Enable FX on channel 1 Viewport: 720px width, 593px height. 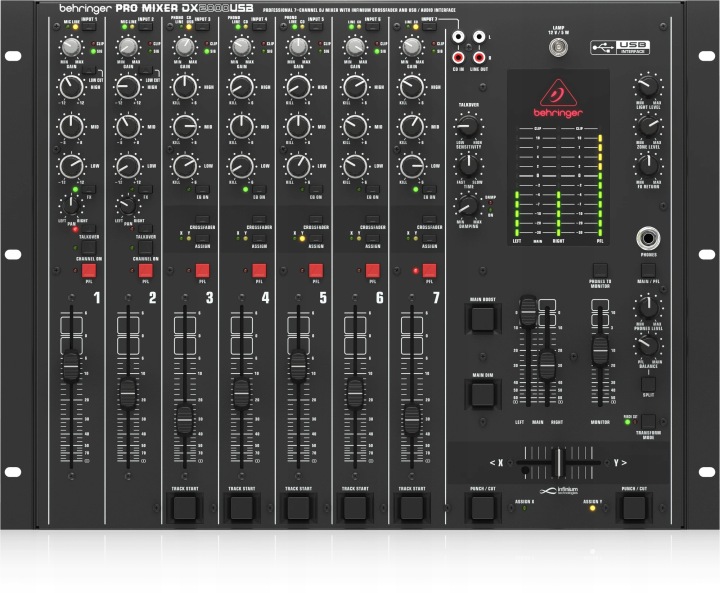[x=89, y=189]
